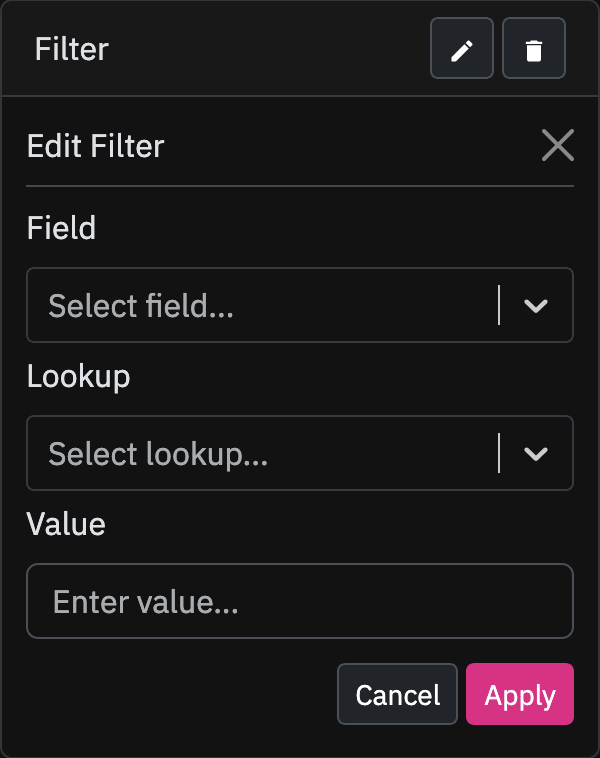The height and width of the screenshot is (758, 600).
Task: Expand the Field chevron arrow
Action: tap(536, 306)
